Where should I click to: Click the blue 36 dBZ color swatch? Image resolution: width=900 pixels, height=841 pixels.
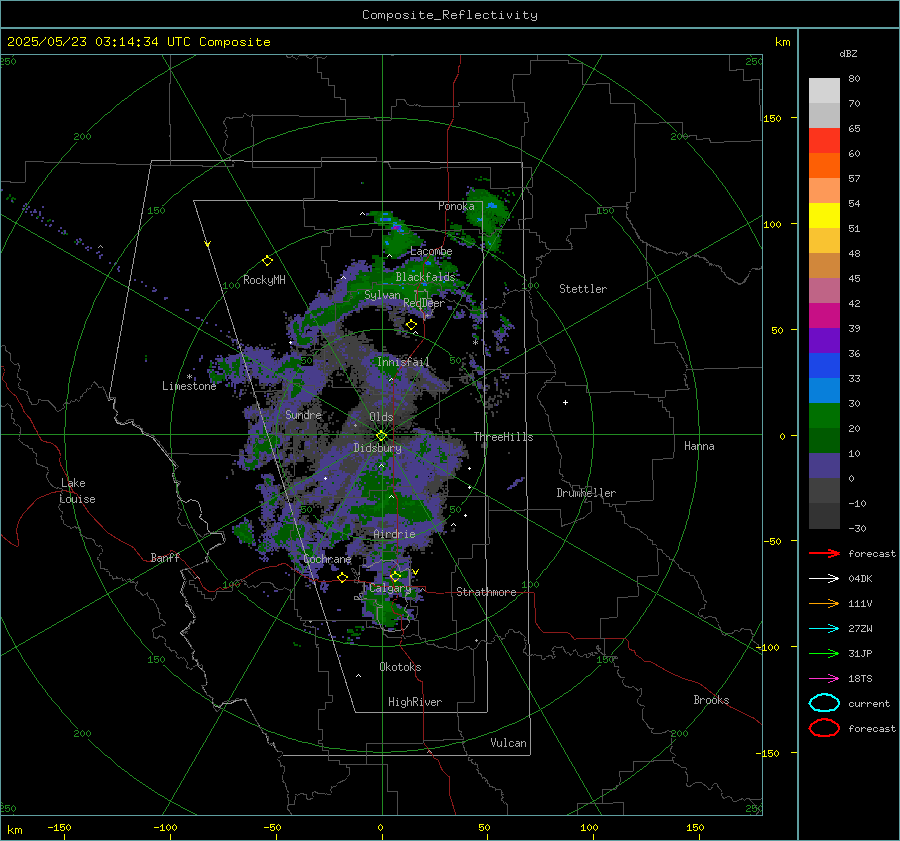(x=824, y=366)
